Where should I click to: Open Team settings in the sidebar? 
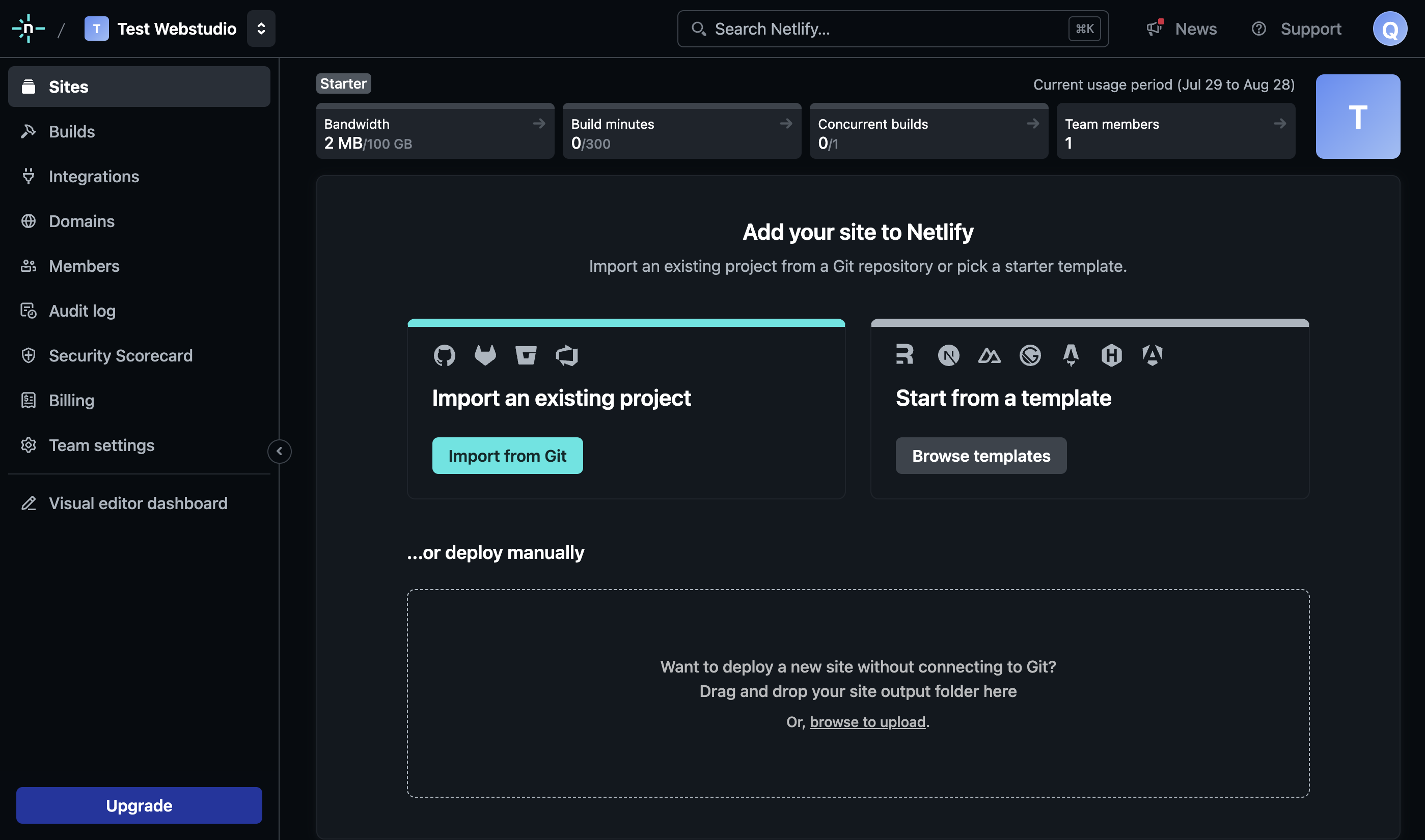139,445
